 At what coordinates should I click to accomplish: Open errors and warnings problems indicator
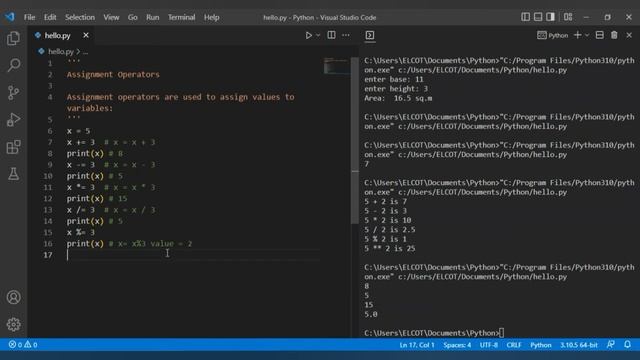pyautogui.click(x=23, y=345)
